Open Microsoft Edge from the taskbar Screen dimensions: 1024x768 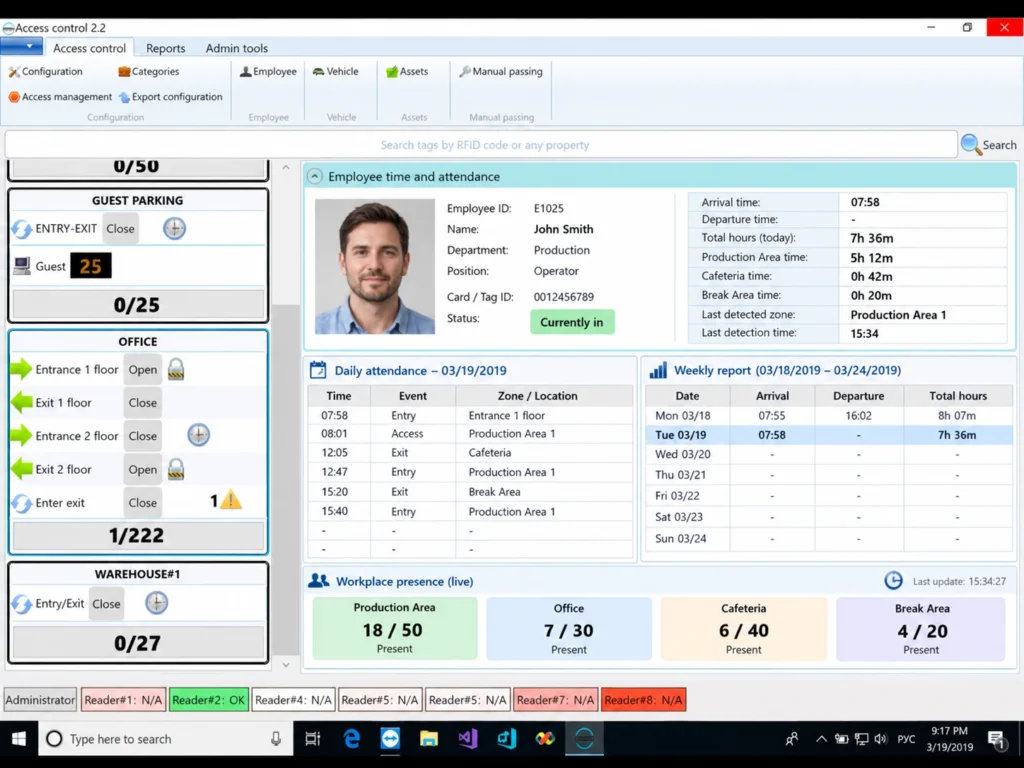pyautogui.click(x=352, y=739)
